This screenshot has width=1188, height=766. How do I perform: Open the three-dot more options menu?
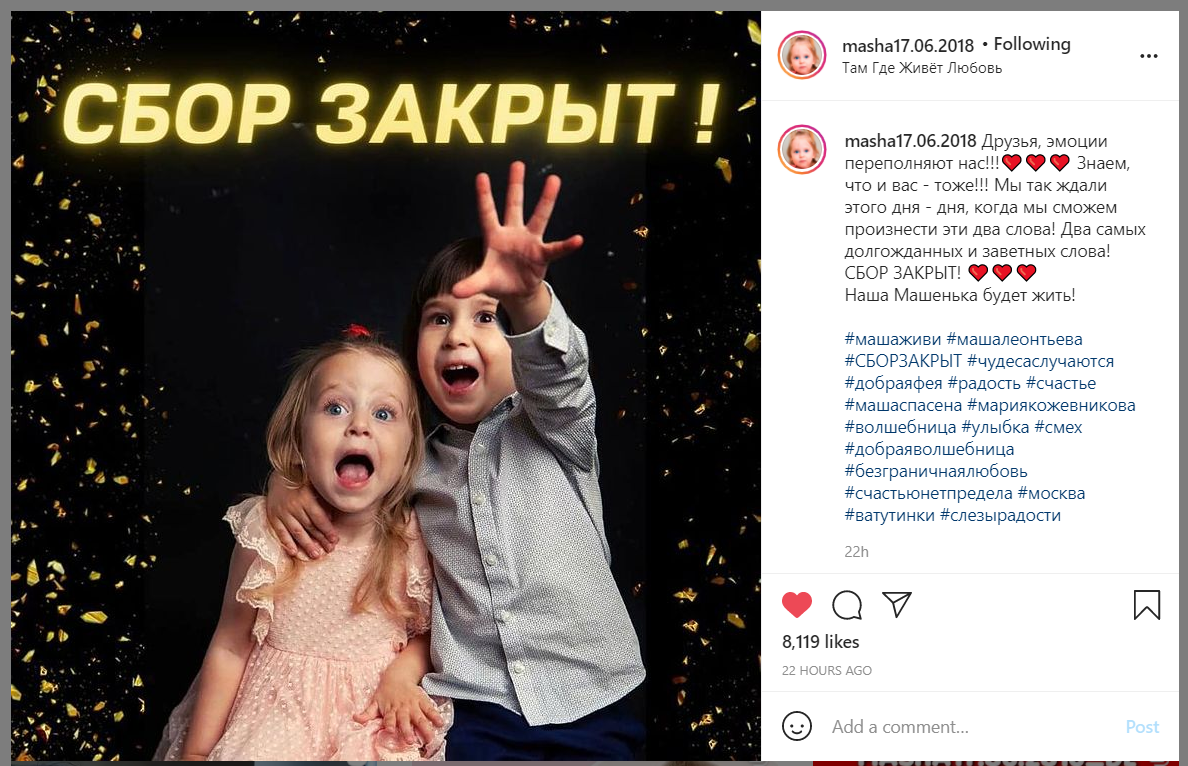pos(1149,56)
